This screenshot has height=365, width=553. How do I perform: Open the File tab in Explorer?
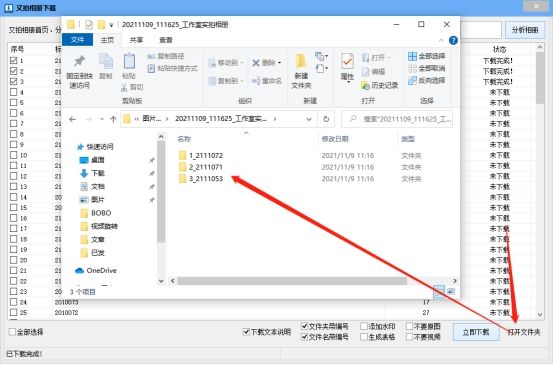pos(77,40)
